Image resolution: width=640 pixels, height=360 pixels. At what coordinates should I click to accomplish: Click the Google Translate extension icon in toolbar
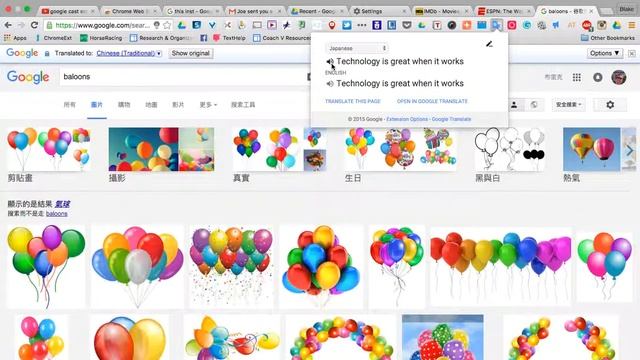click(496, 25)
